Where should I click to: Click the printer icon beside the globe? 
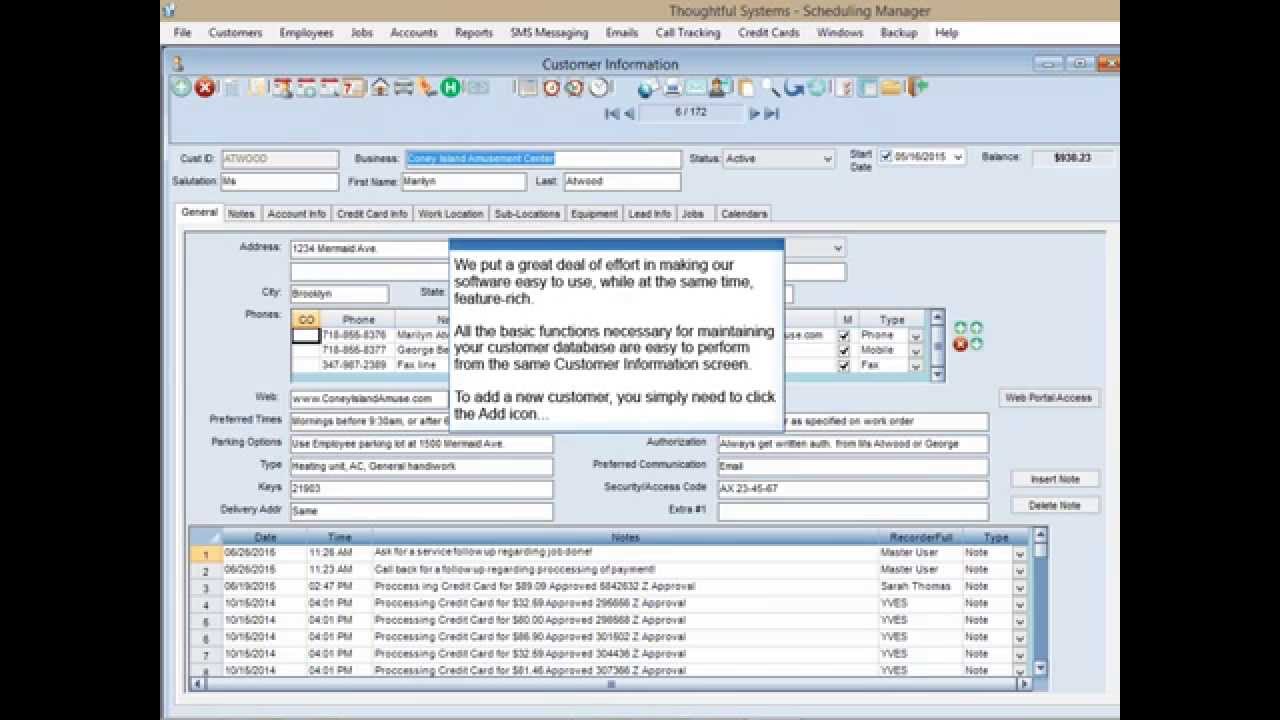tap(673, 87)
